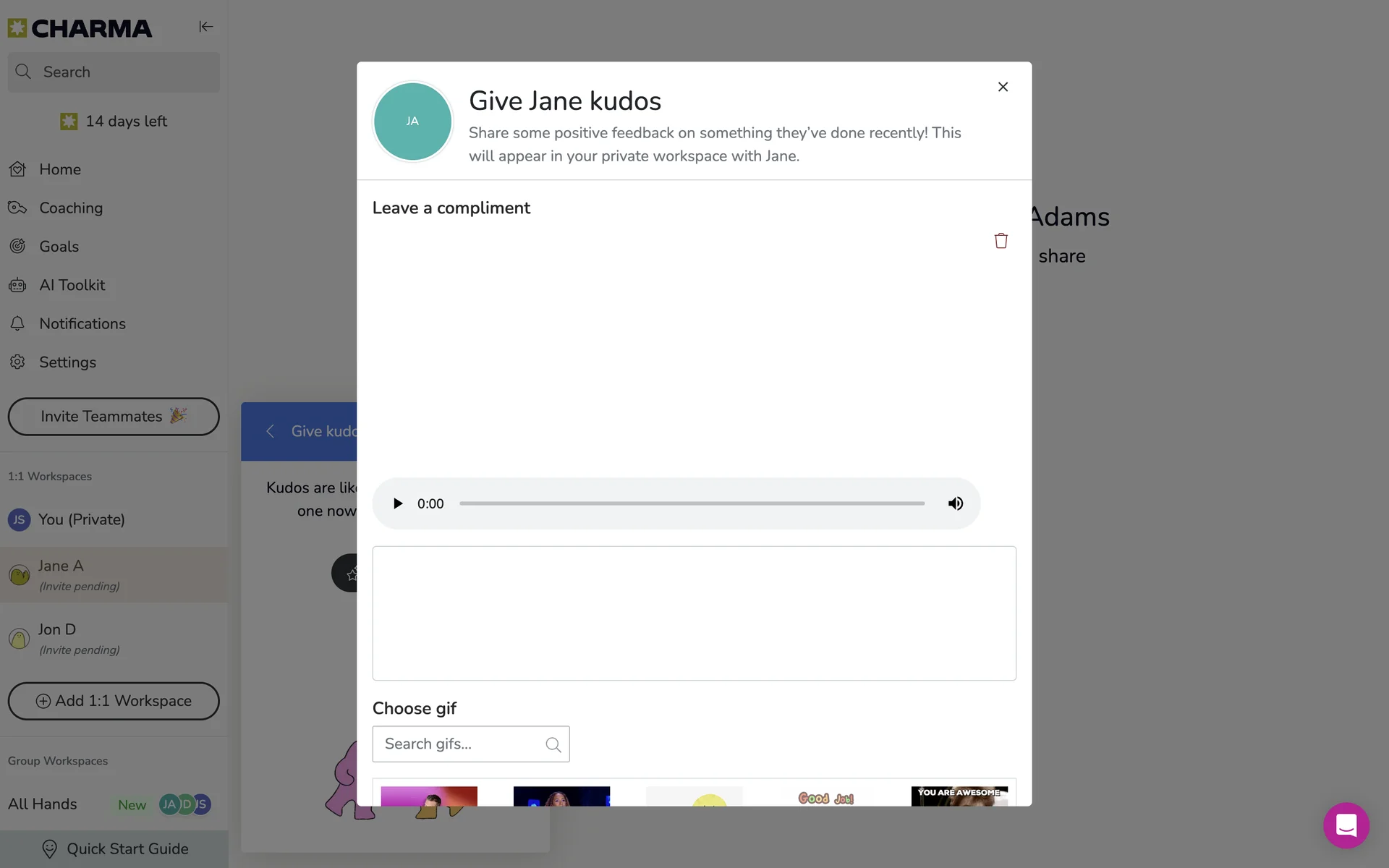The image size is (1389, 868).
Task: Collapse the sidebar with arrow icon
Action: 205,27
